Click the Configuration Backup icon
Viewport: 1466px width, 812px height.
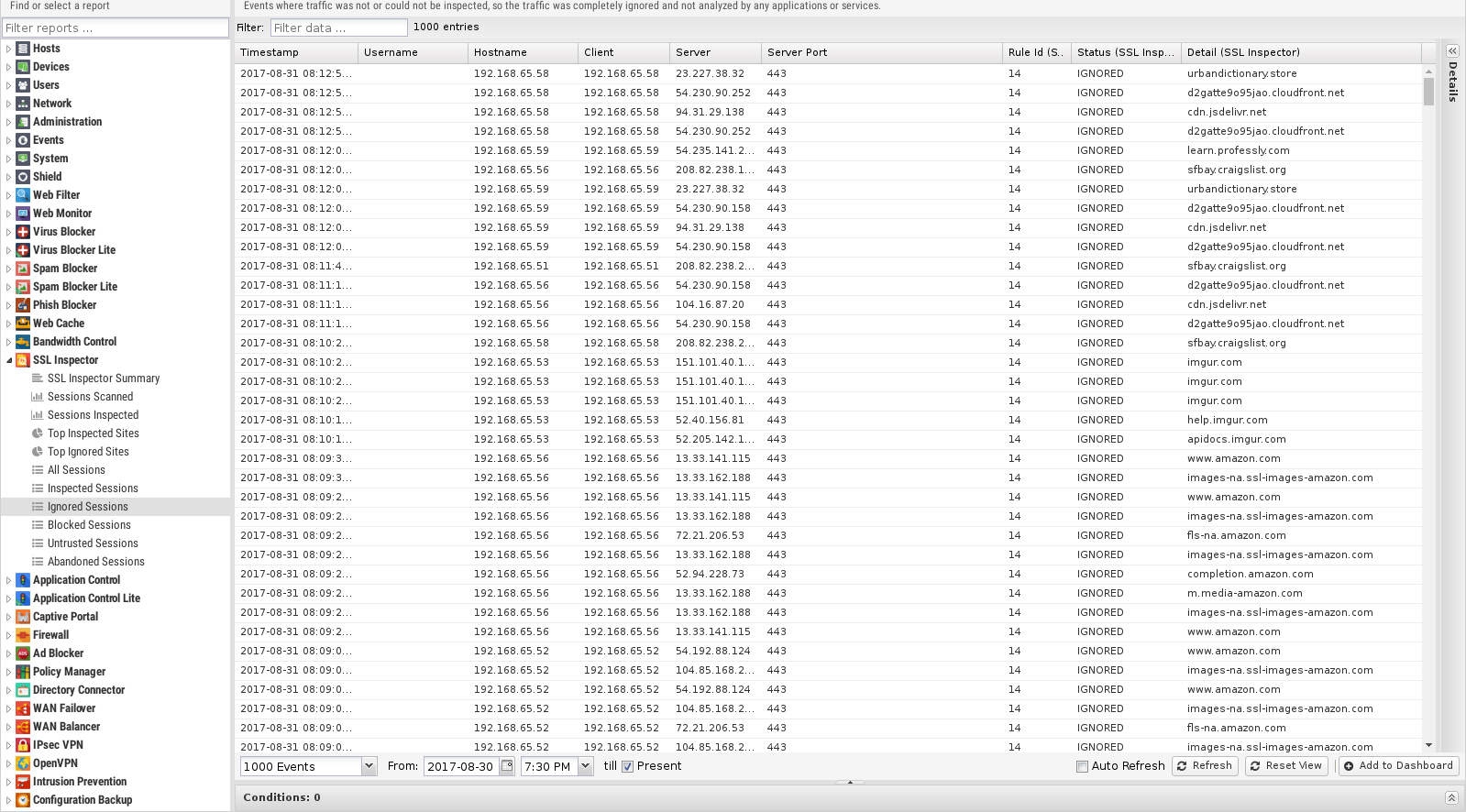tap(23, 800)
